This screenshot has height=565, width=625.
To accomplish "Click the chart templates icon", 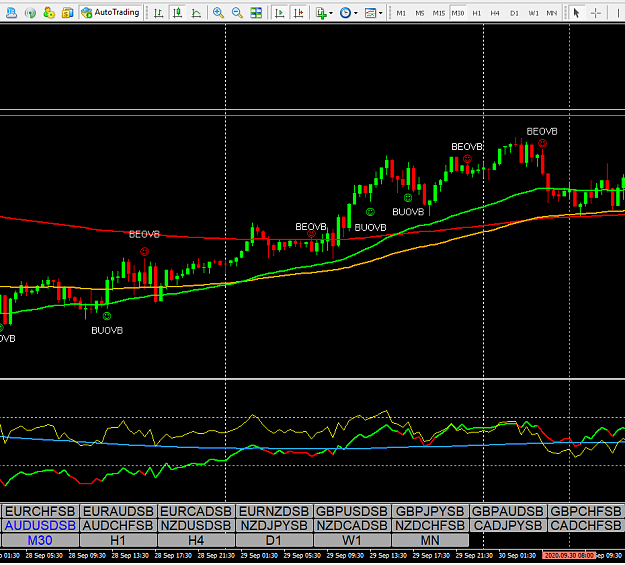I will (370, 13).
